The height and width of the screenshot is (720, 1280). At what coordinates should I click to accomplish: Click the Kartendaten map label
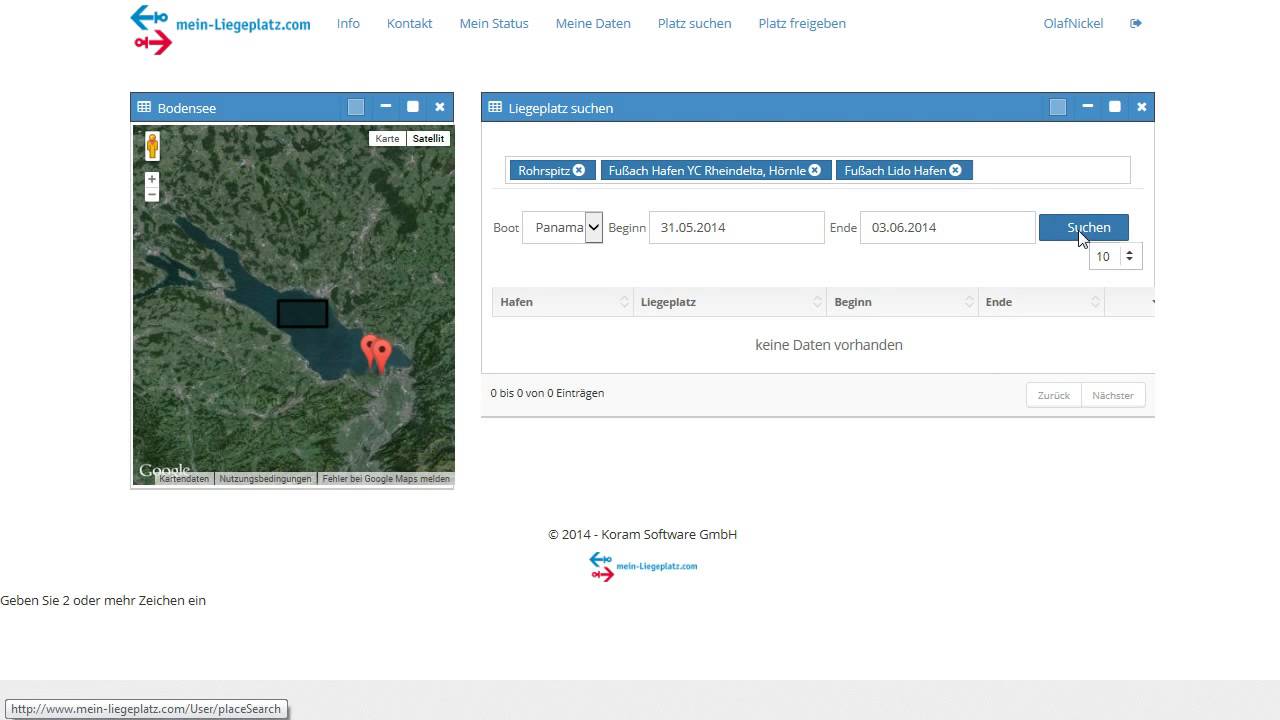tap(184, 479)
